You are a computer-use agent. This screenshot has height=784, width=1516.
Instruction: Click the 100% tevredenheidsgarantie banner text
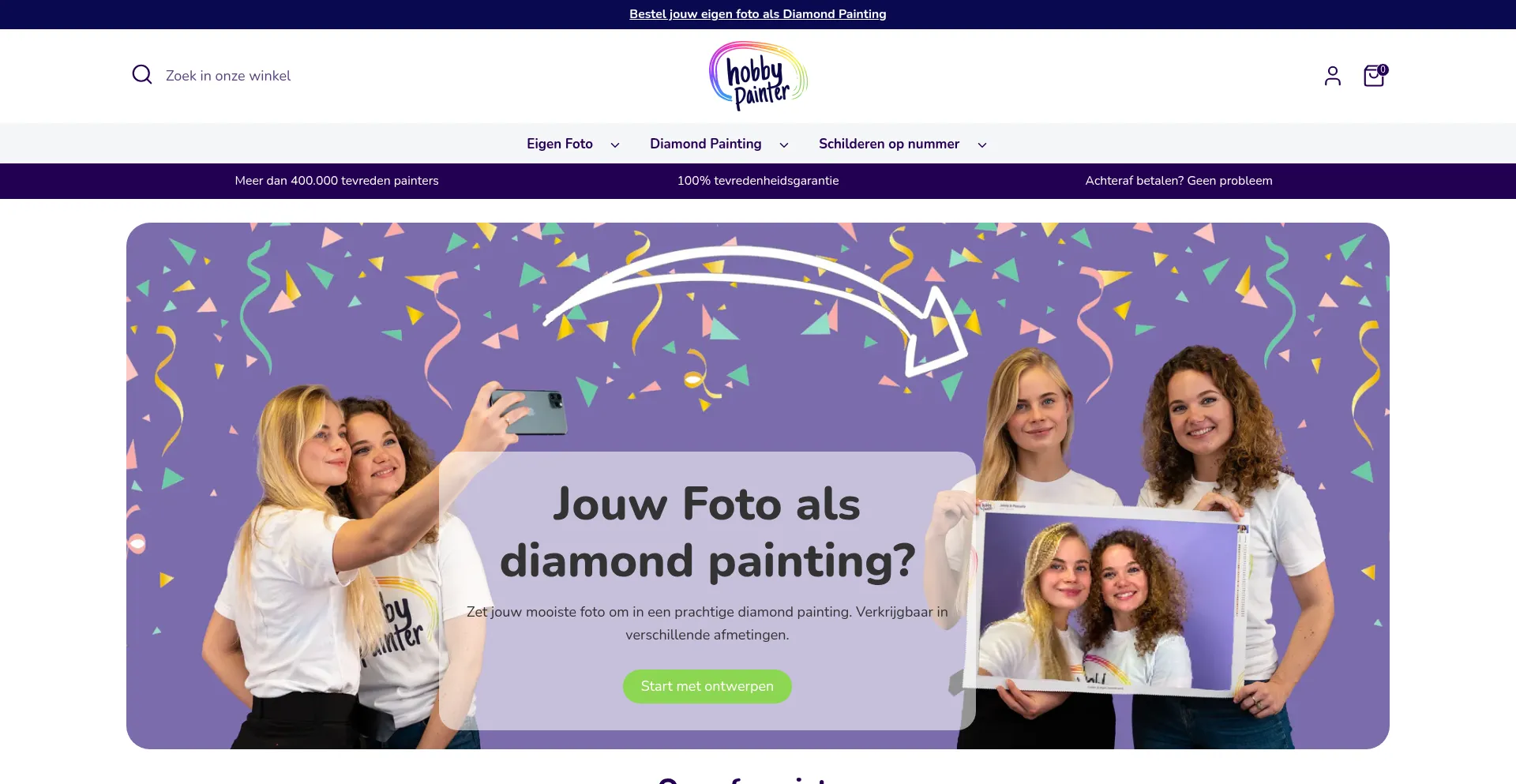coord(758,181)
